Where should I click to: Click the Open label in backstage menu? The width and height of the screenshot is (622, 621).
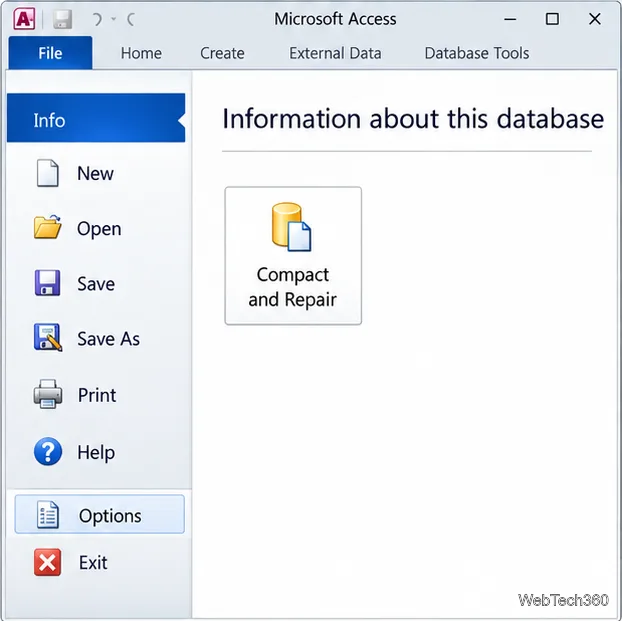(99, 229)
